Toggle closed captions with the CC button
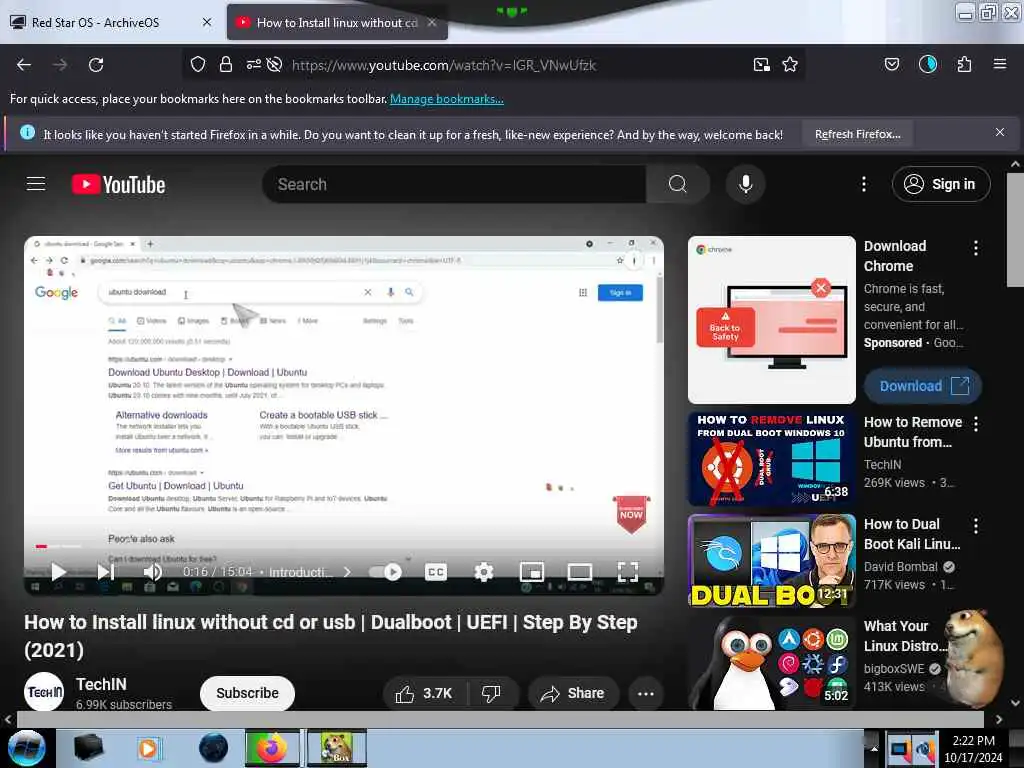 (436, 572)
